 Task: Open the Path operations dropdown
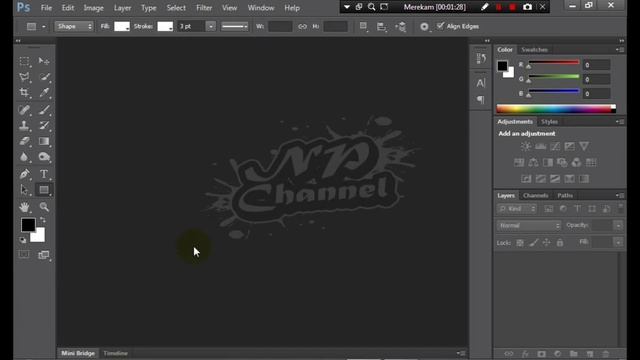tap(363, 27)
